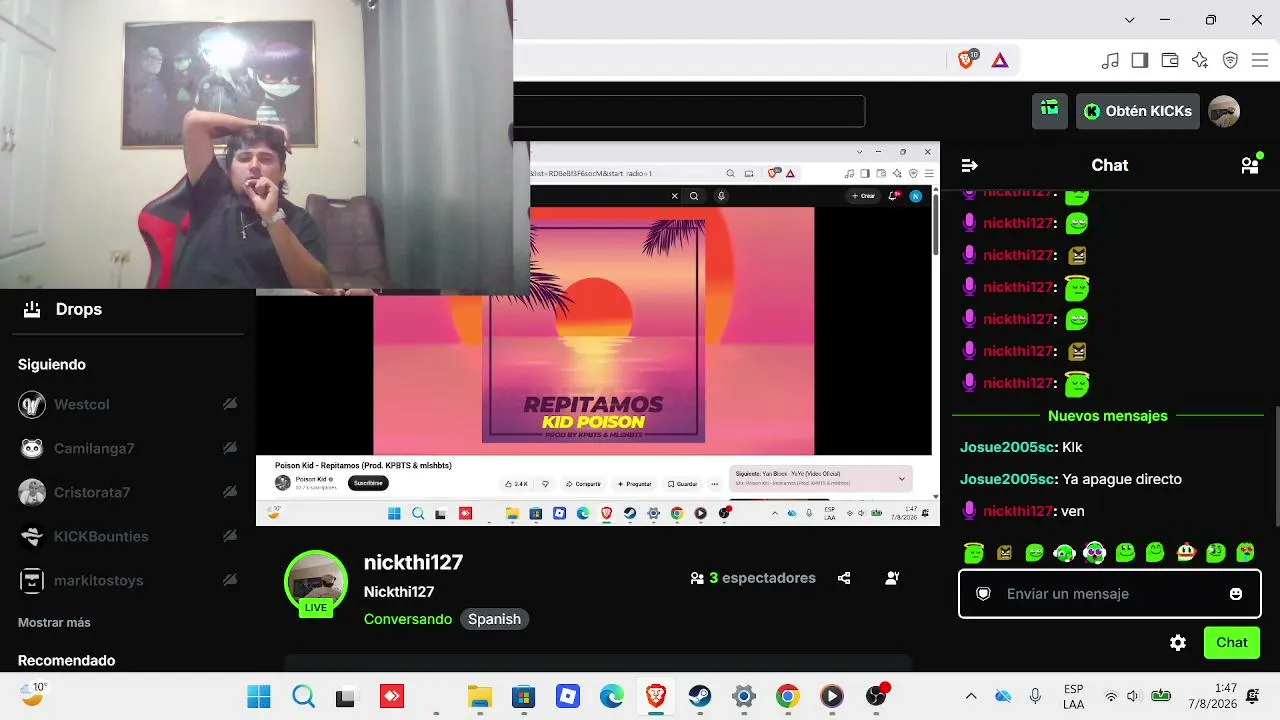Open Microsoft Edge from taskbar
This screenshot has height=720, width=1280.
coord(612,696)
